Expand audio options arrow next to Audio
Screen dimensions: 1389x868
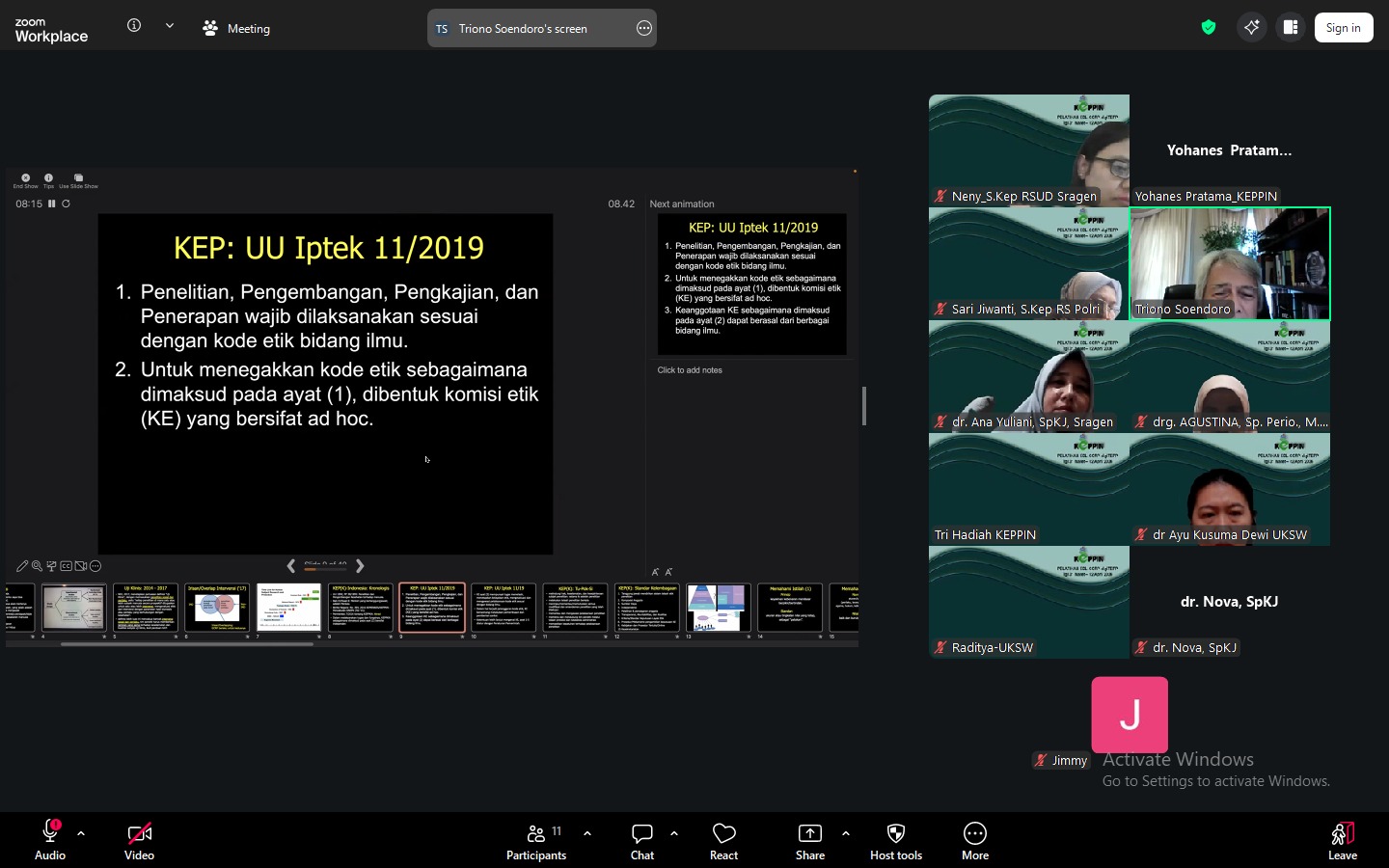81,833
